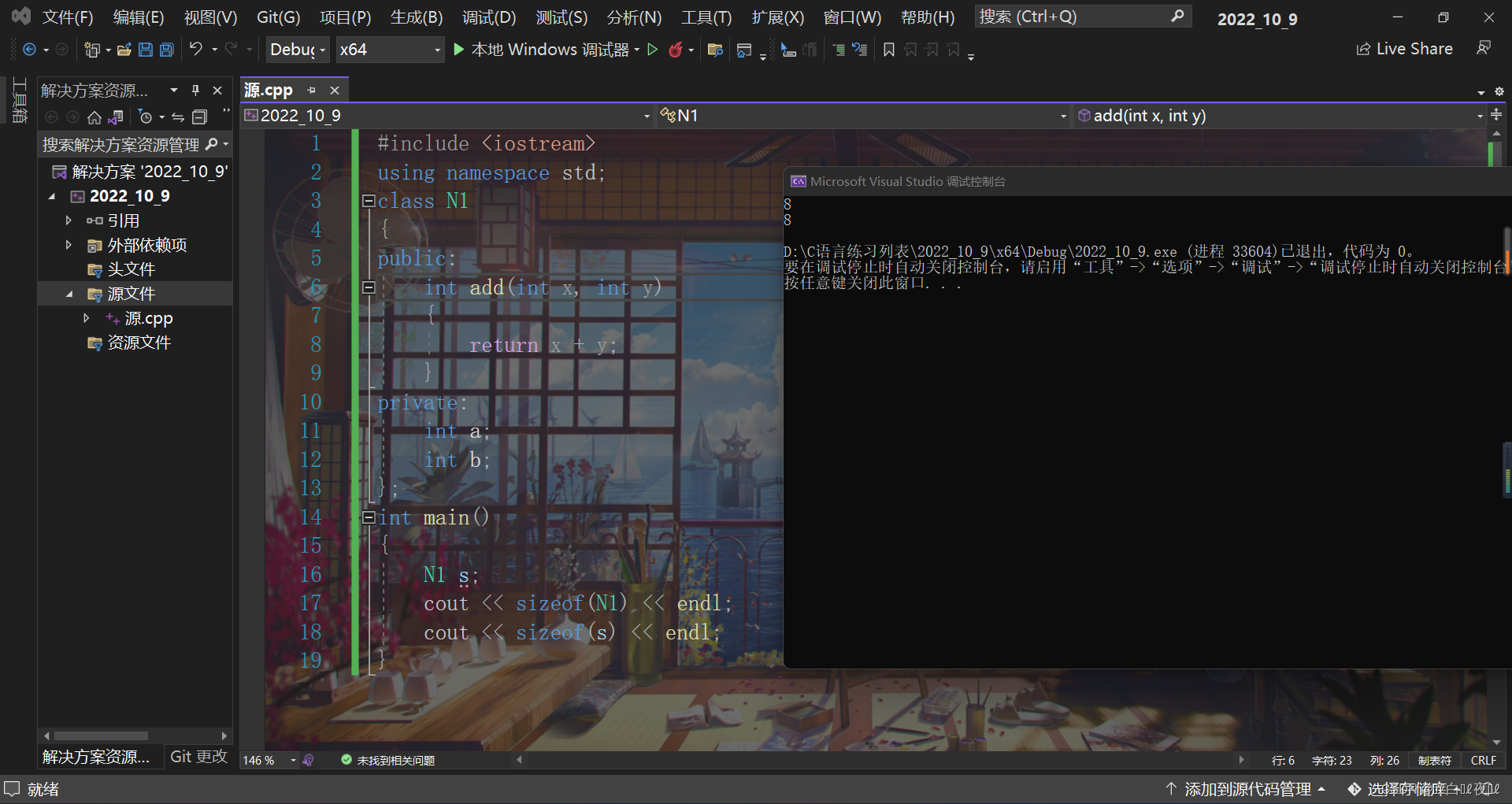
Task: Click the Live Share button
Action: point(1404,49)
